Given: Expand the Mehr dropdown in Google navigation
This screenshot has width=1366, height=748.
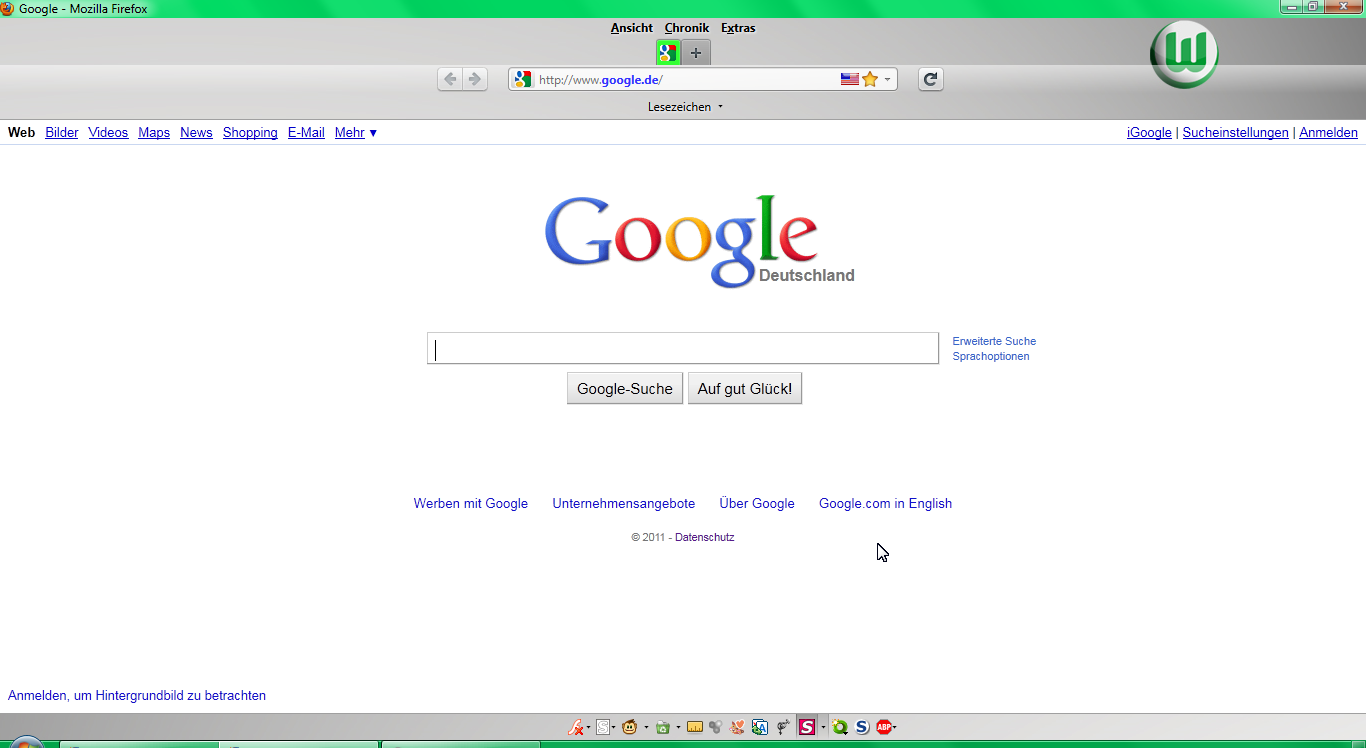Looking at the screenshot, I should pyautogui.click(x=356, y=133).
